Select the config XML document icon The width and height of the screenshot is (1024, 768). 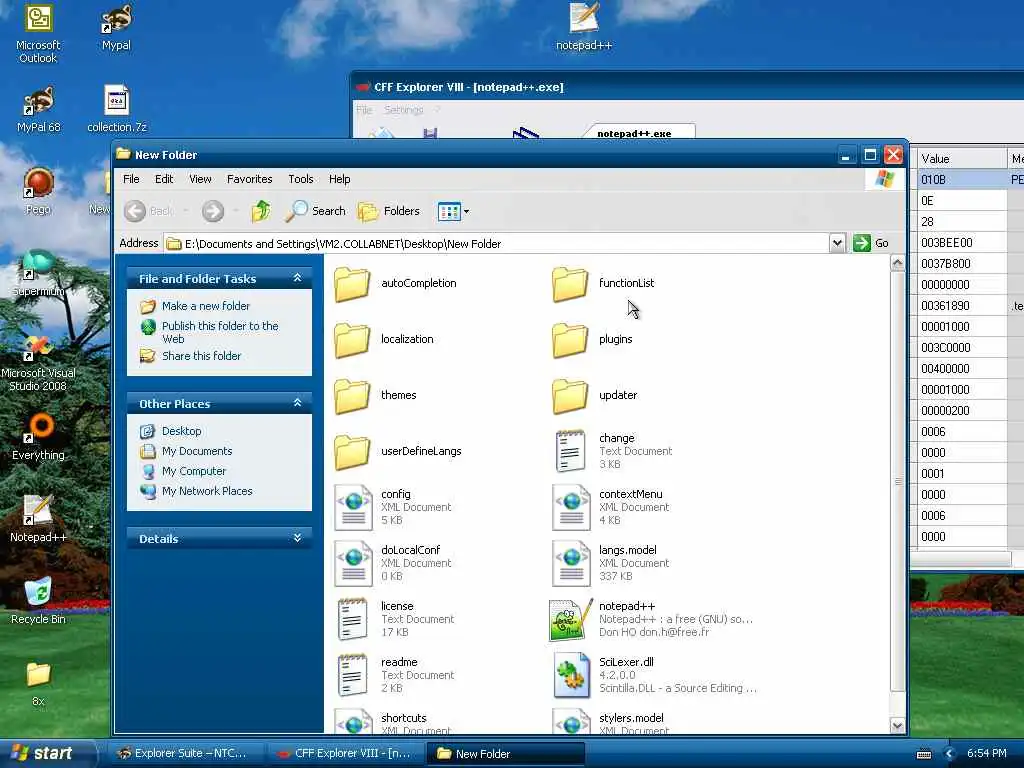(353, 507)
